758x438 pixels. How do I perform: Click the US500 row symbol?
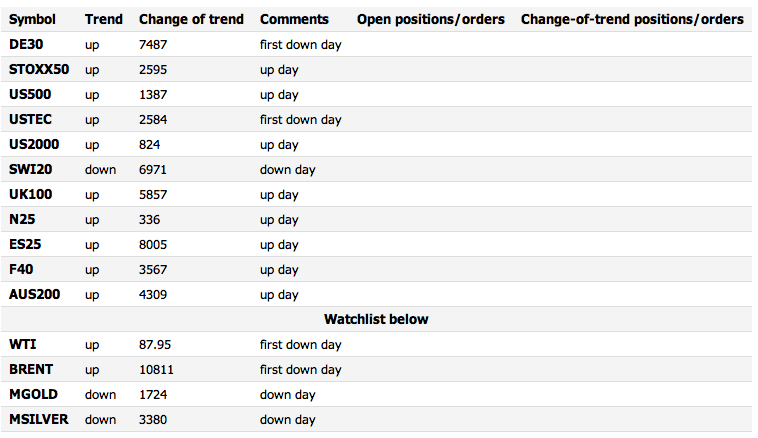pos(30,94)
